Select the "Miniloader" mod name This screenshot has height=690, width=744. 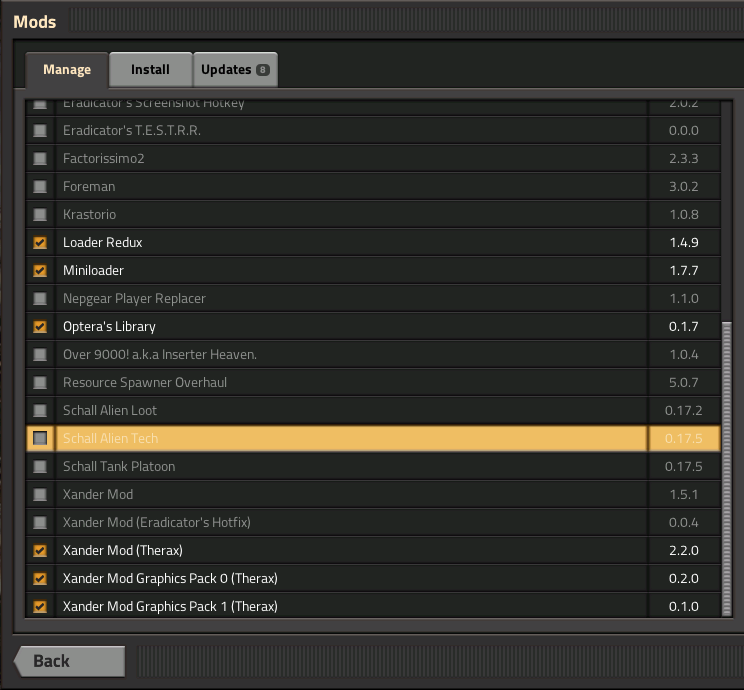point(93,270)
